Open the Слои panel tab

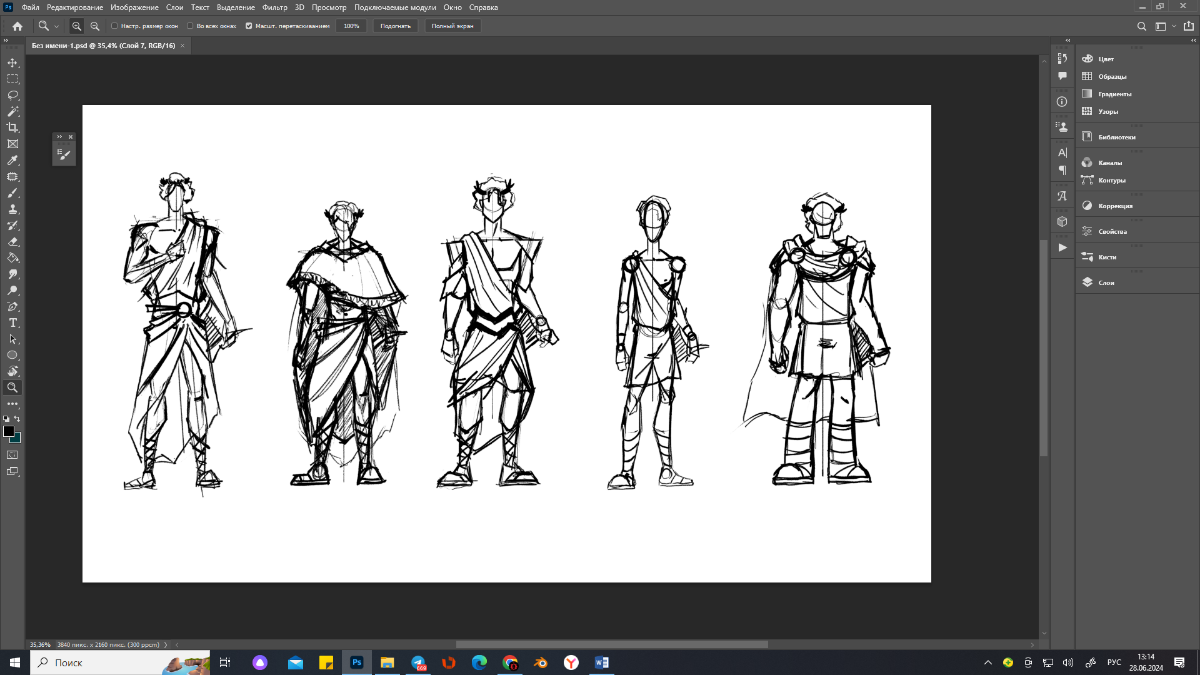pos(1106,283)
